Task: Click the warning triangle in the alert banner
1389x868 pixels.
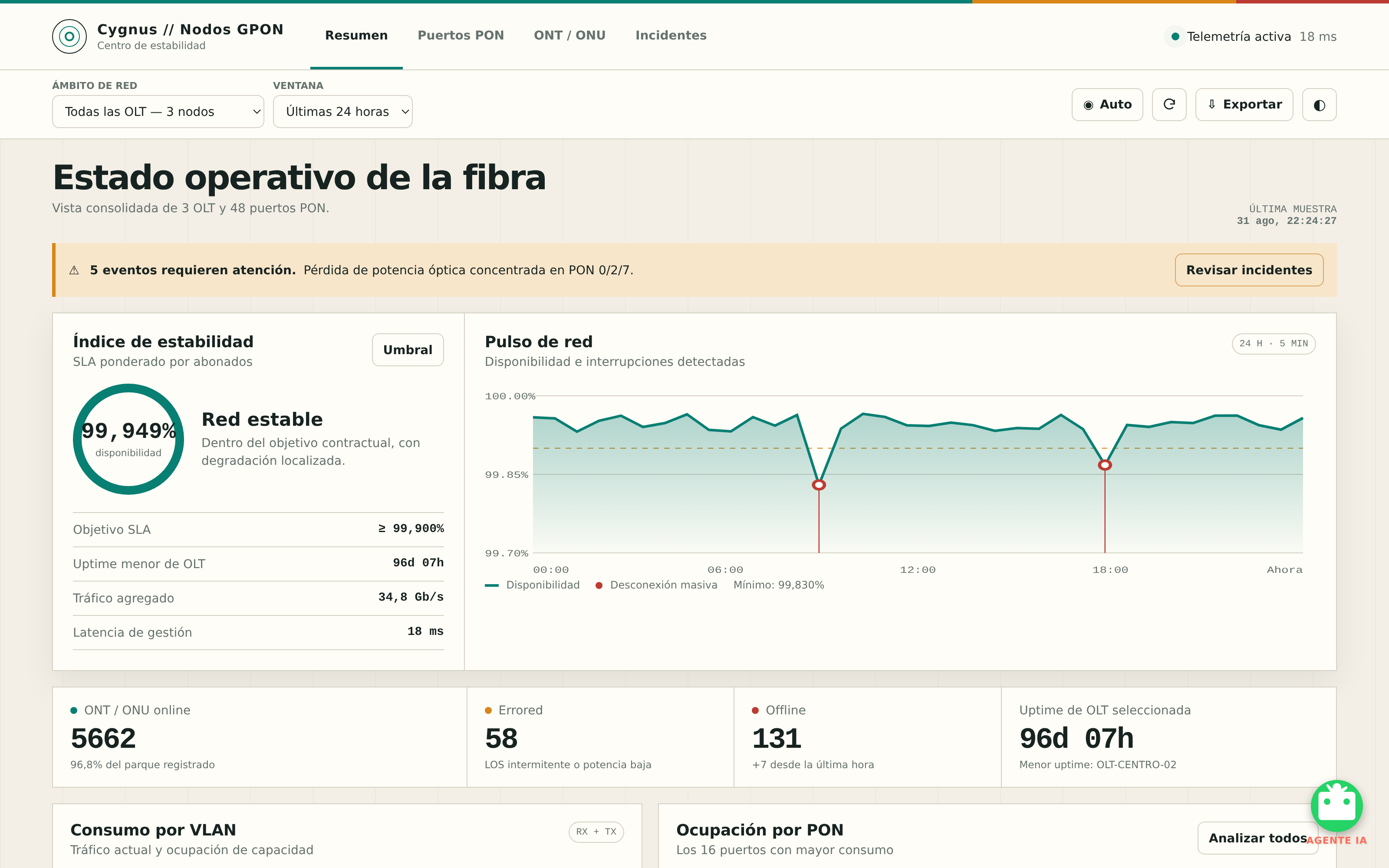Action: [74, 270]
